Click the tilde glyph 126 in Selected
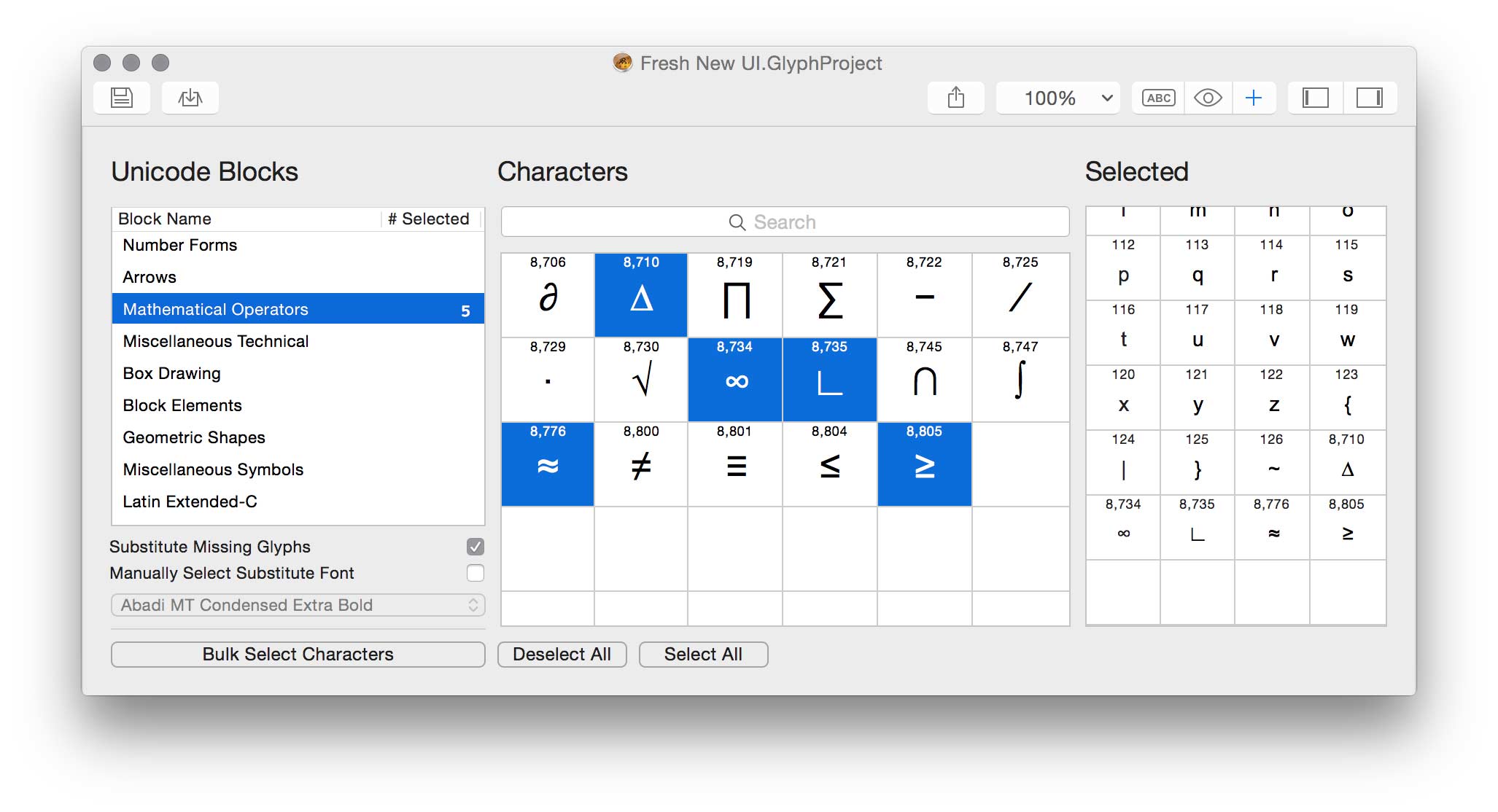This screenshot has height=812, width=1498. (x=1272, y=462)
